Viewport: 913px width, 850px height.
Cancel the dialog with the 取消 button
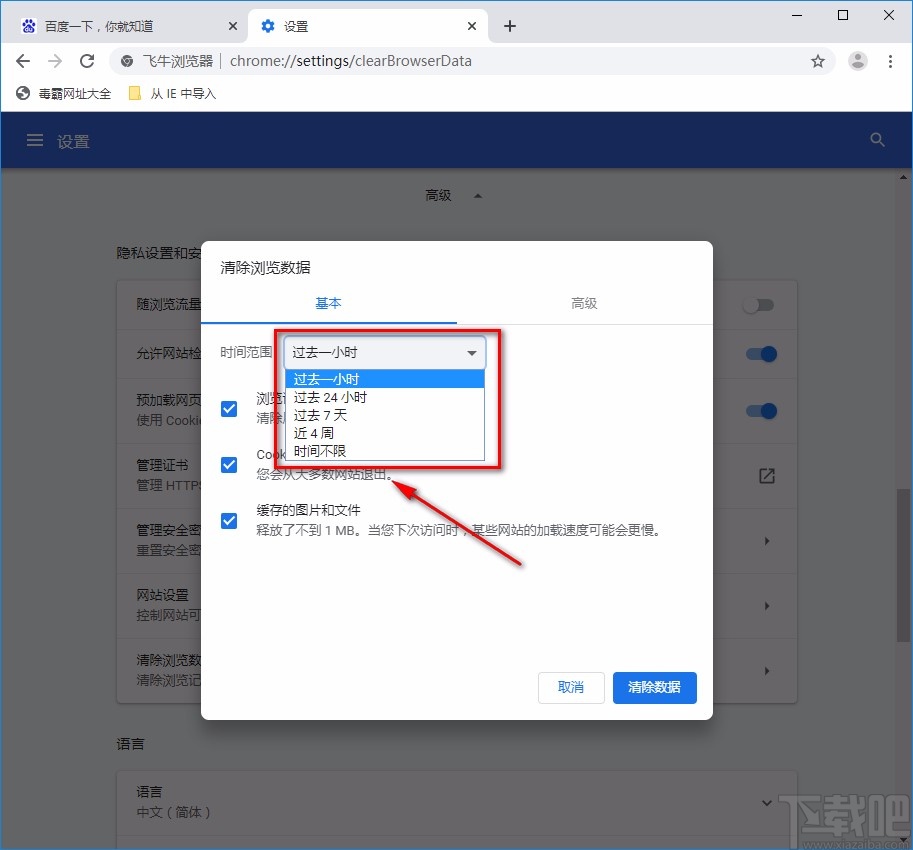pos(571,688)
